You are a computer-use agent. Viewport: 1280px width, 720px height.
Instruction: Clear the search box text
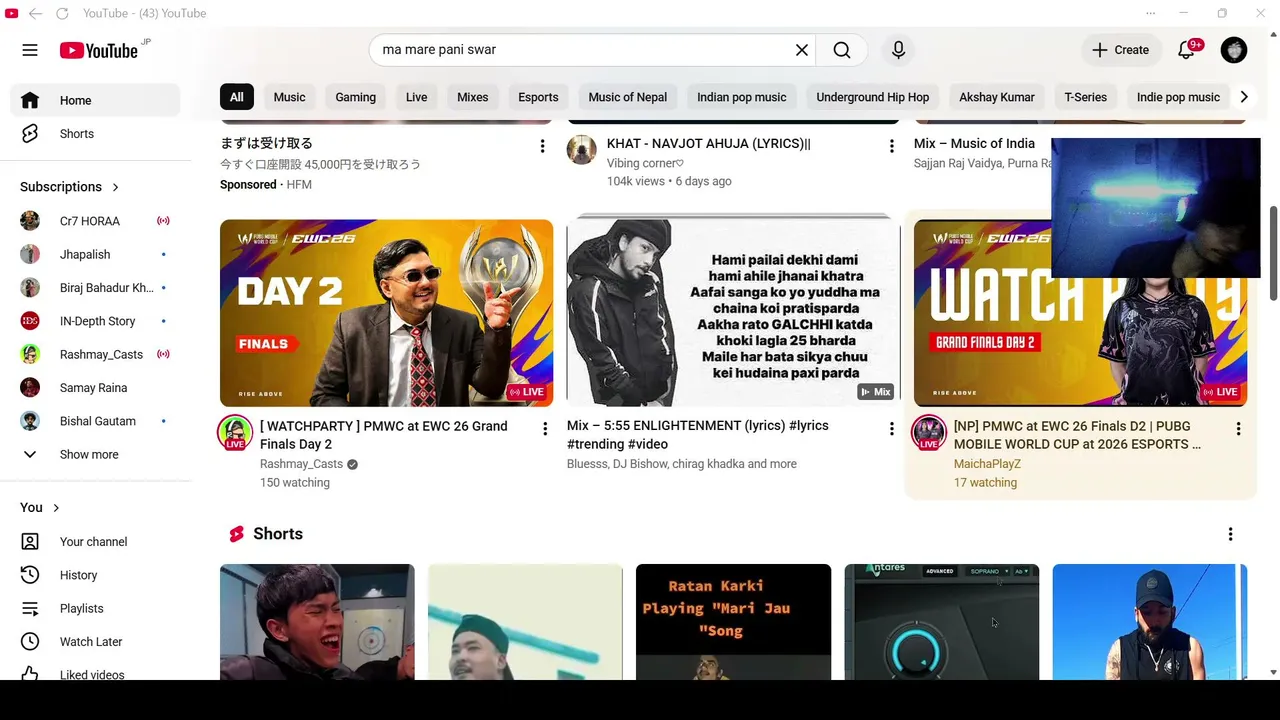pyautogui.click(x=802, y=50)
